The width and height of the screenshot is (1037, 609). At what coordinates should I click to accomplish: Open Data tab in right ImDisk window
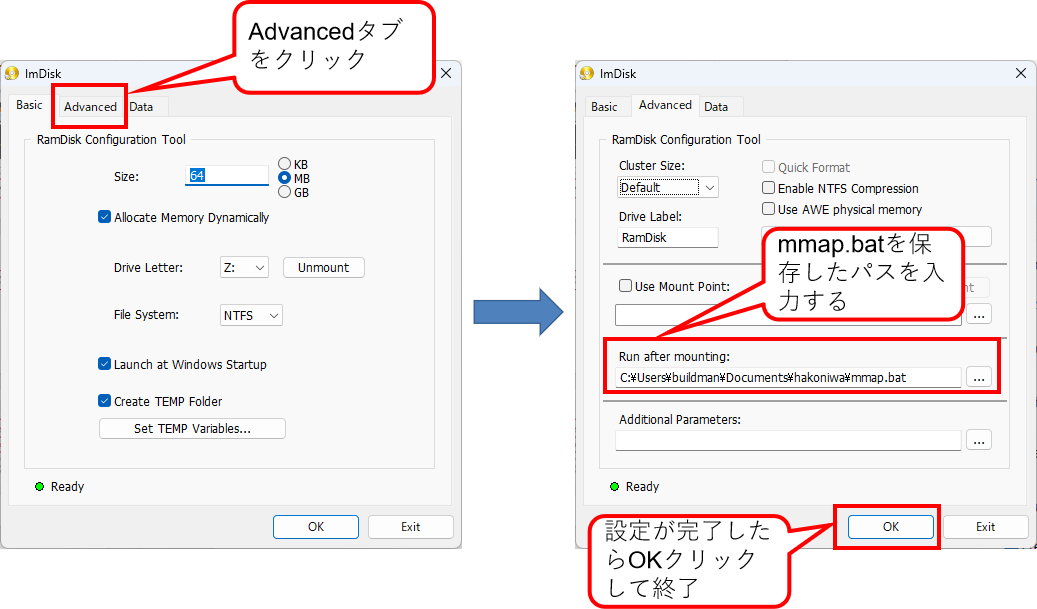716,106
